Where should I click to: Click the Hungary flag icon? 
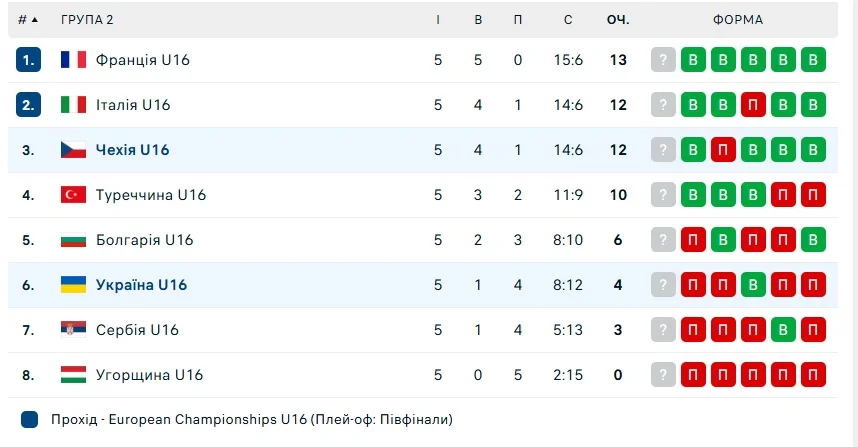click(73, 375)
